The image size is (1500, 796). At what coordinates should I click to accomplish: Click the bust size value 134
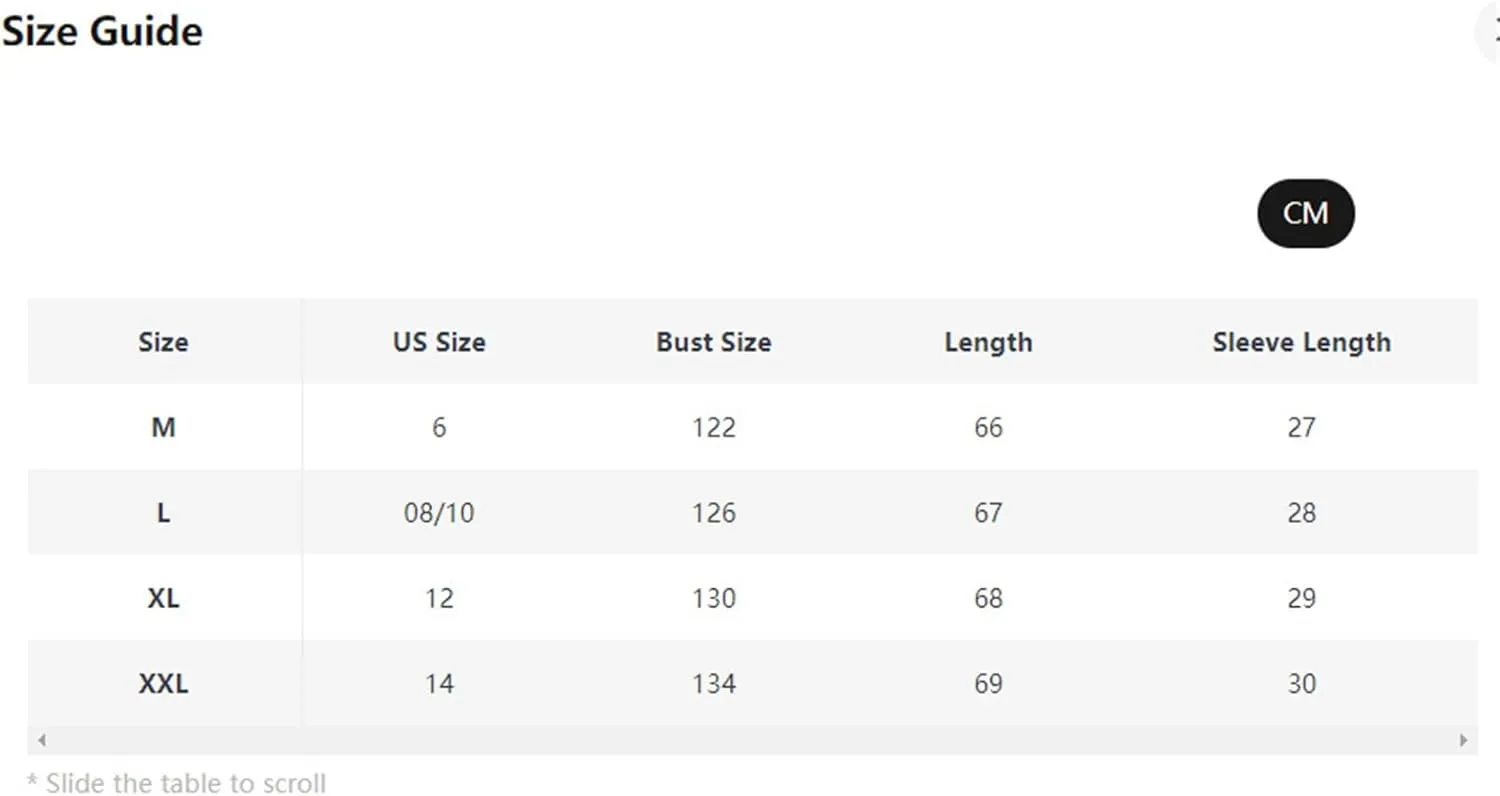coord(714,684)
